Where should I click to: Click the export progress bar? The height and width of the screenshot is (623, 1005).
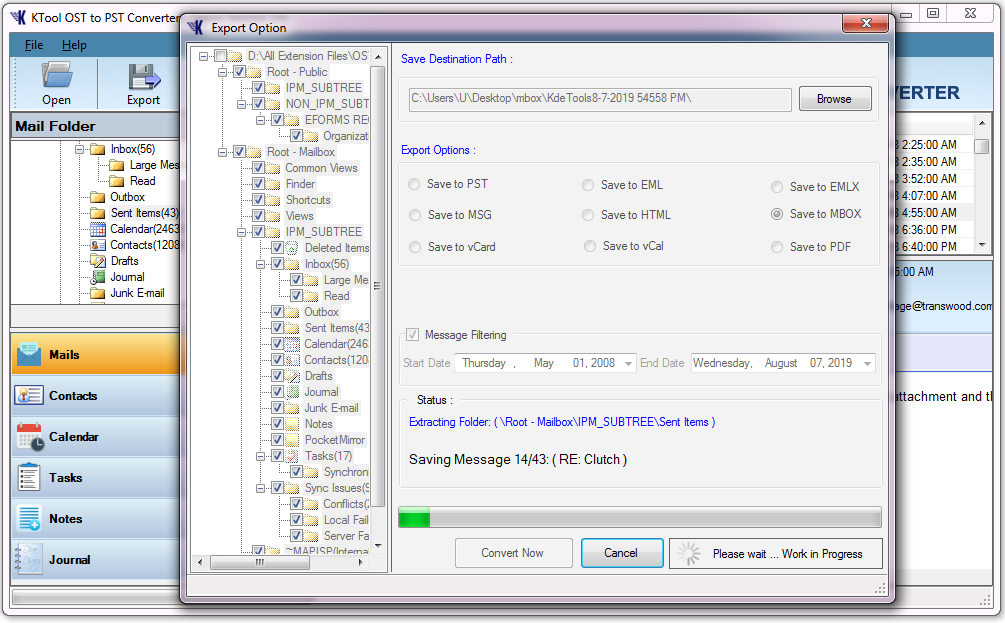pyautogui.click(x=639, y=517)
